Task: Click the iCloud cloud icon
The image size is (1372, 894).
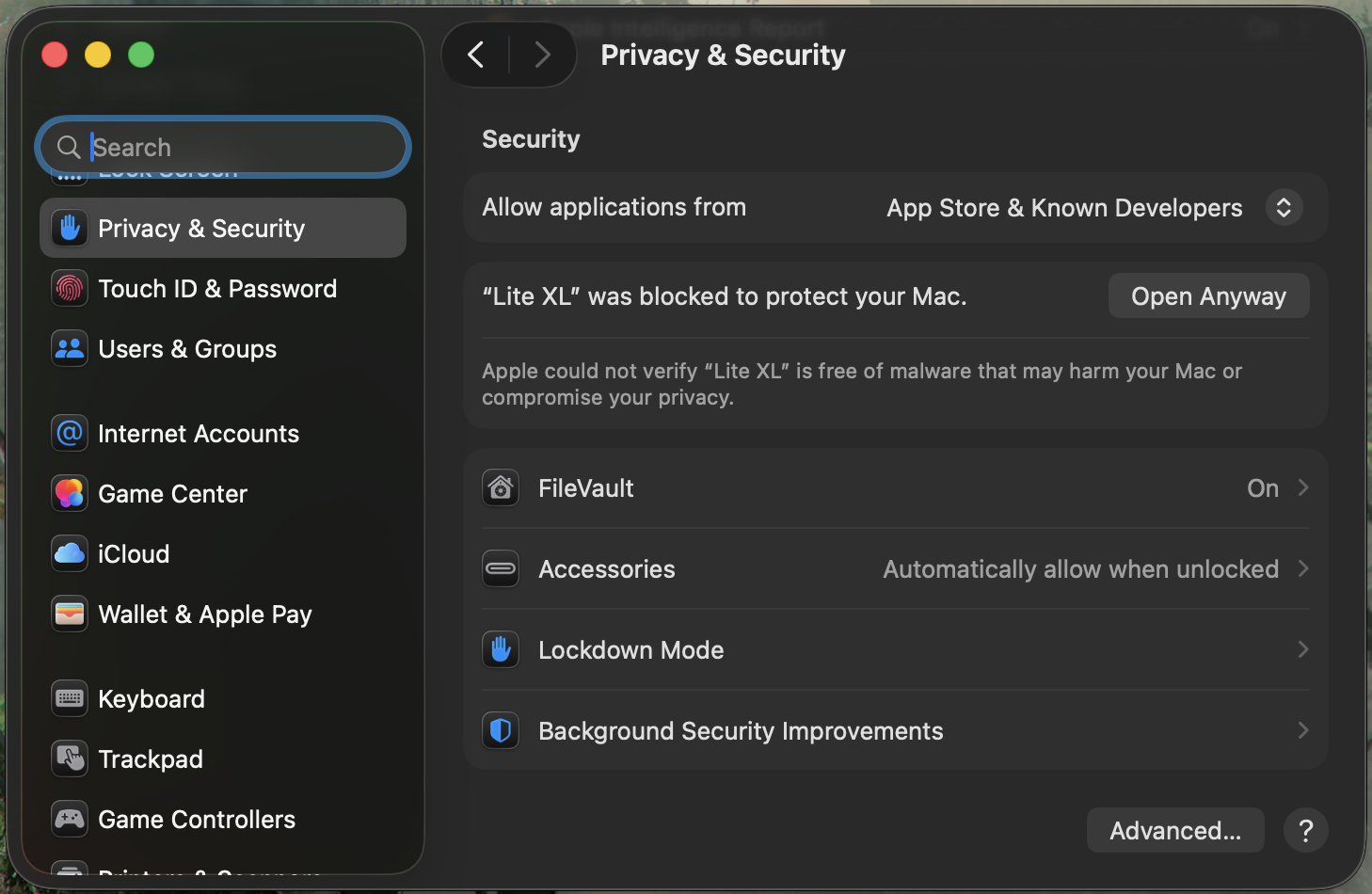Action: 70,553
